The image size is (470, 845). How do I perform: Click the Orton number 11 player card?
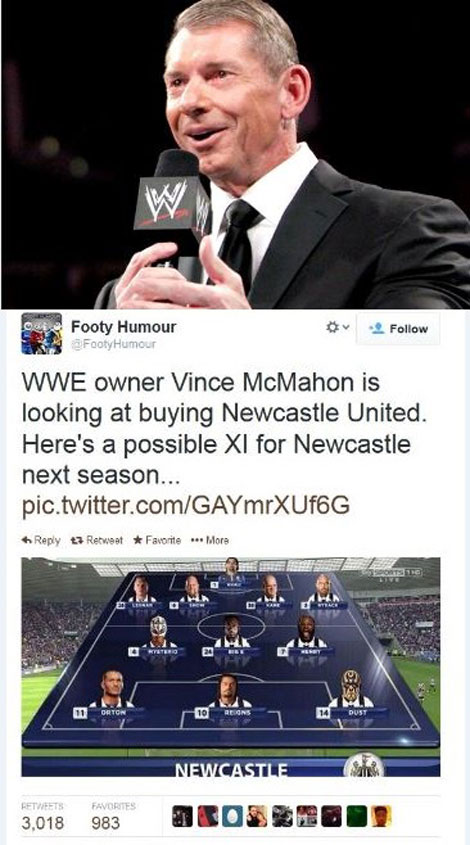coord(110,695)
